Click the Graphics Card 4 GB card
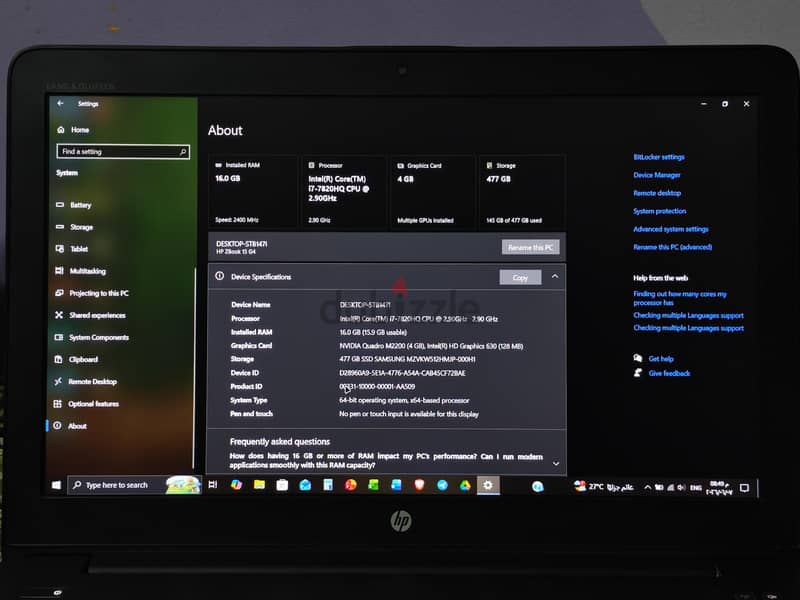 point(432,192)
